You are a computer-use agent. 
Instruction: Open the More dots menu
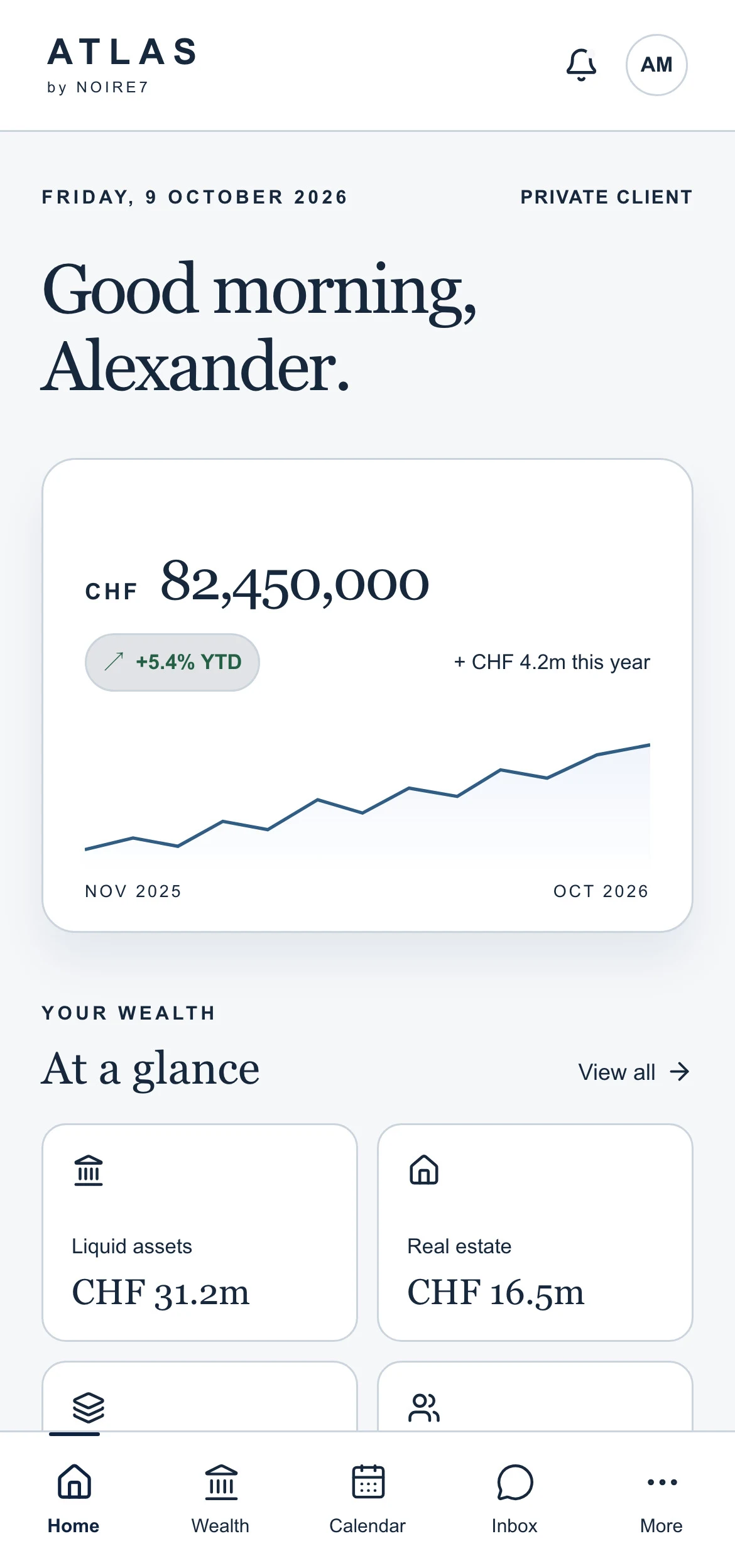coord(662,1482)
